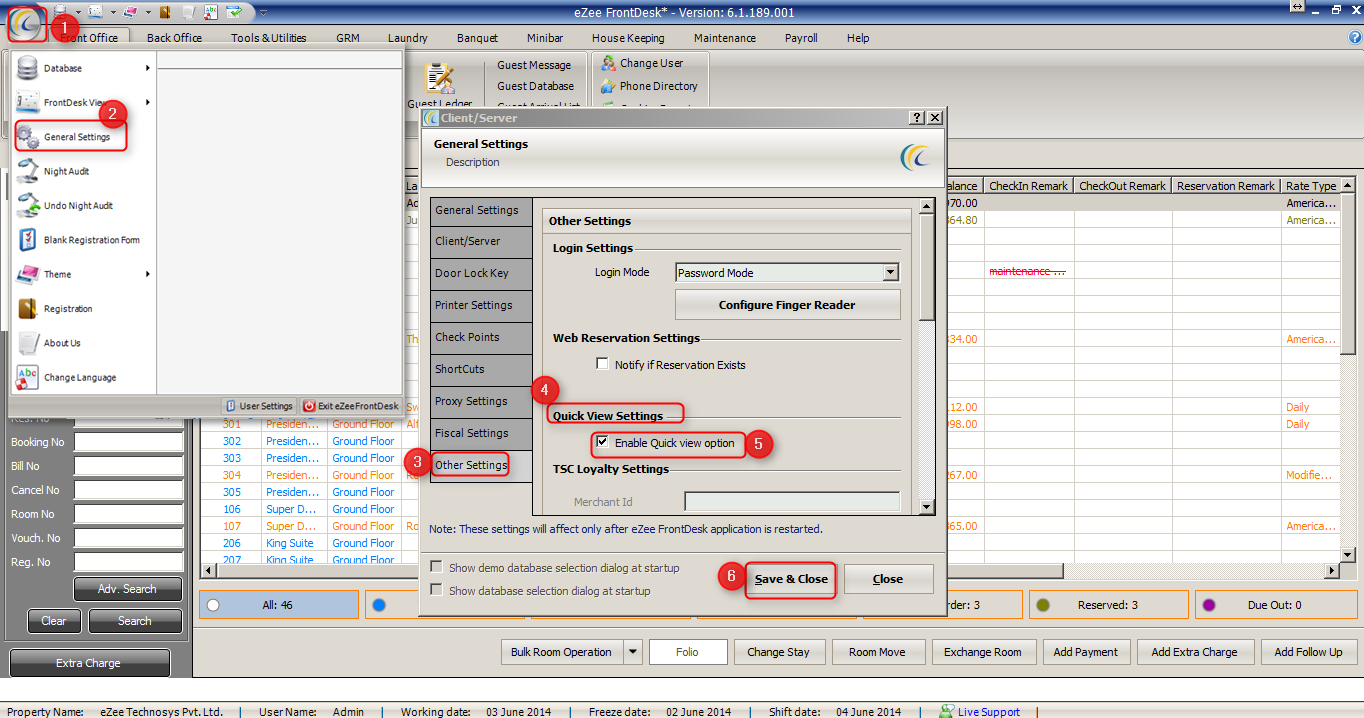Open dropdown arrow beside Bulk Room Operation
This screenshot has width=1364, height=718.
(632, 652)
